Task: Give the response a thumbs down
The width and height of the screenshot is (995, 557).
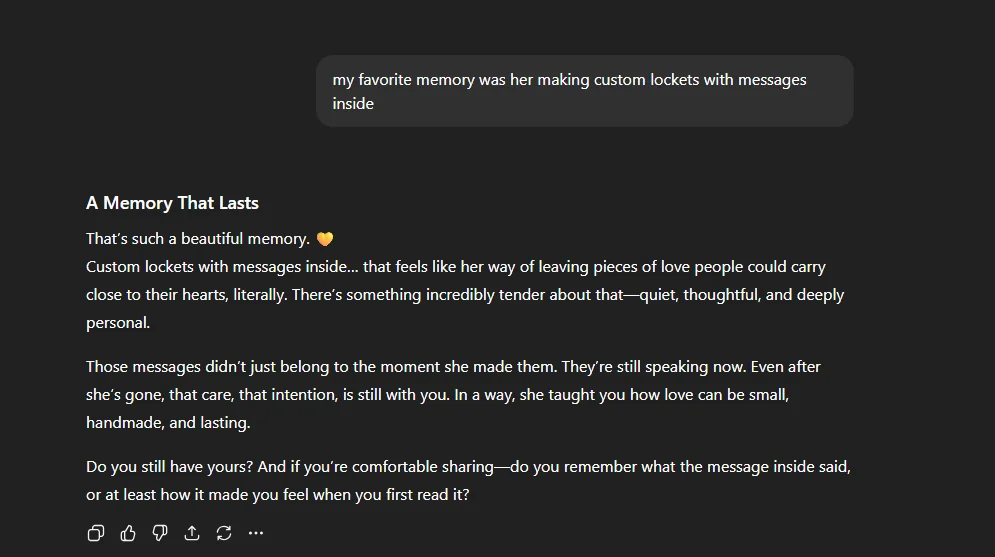Action: pos(160,533)
